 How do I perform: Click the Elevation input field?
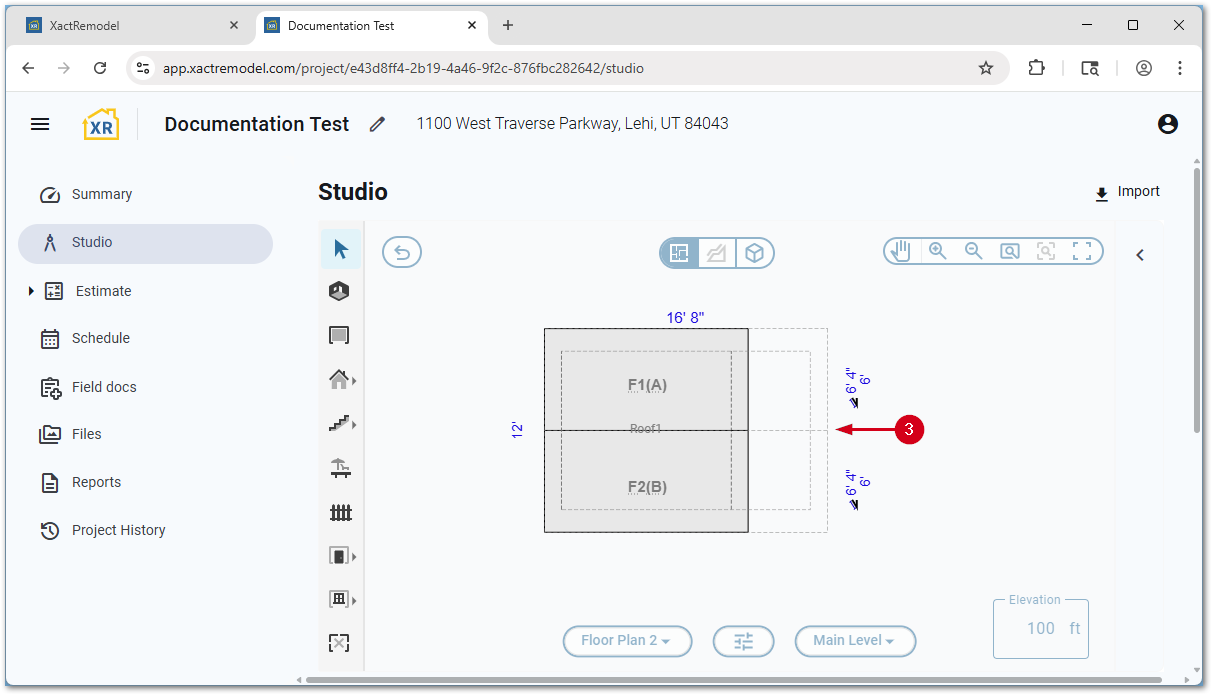click(x=1040, y=629)
